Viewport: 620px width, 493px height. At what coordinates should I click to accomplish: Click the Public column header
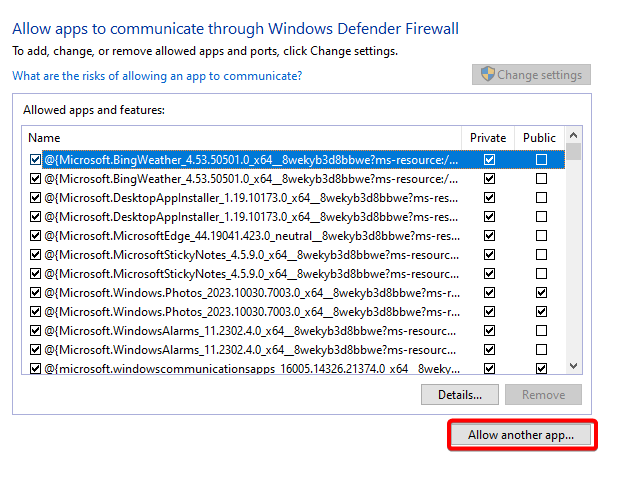[x=539, y=138]
